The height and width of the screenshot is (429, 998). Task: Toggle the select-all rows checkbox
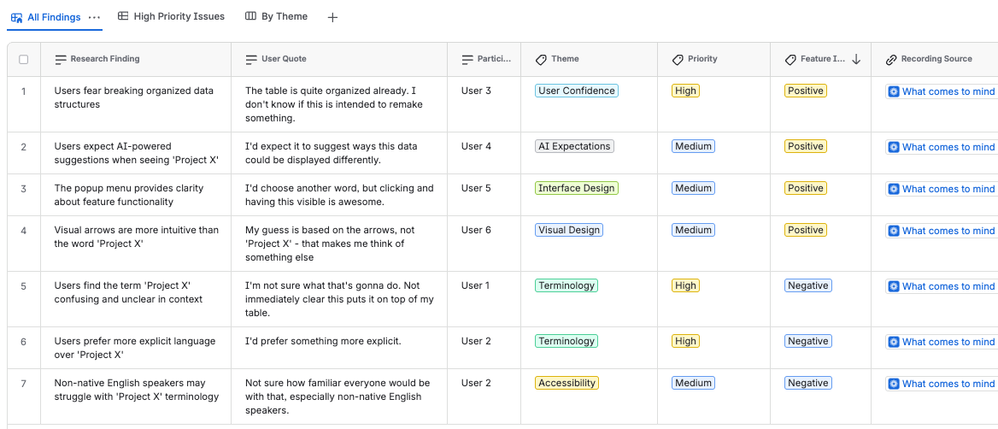[24, 60]
